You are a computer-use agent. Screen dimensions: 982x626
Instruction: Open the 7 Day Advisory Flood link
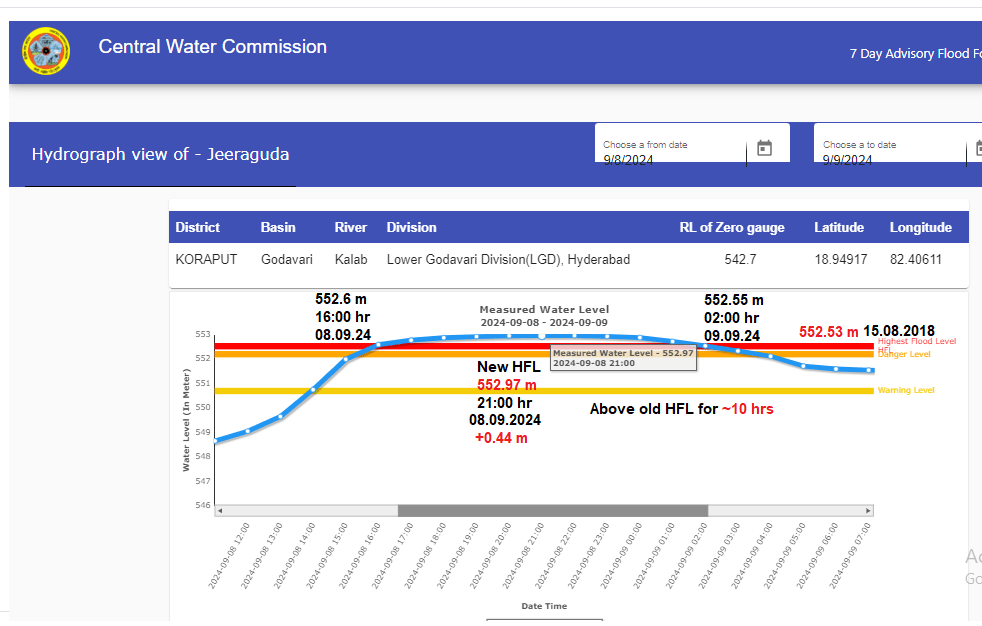[x=914, y=54]
